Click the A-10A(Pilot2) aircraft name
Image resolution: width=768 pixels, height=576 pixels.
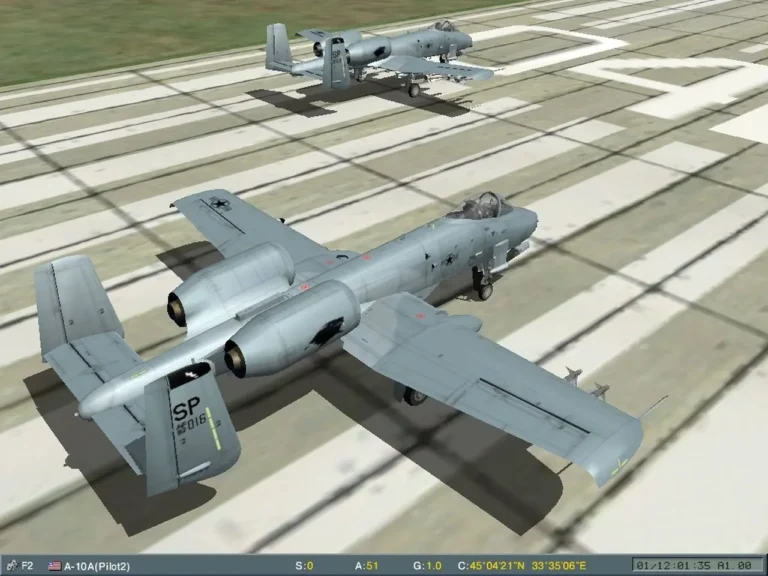[97, 567]
